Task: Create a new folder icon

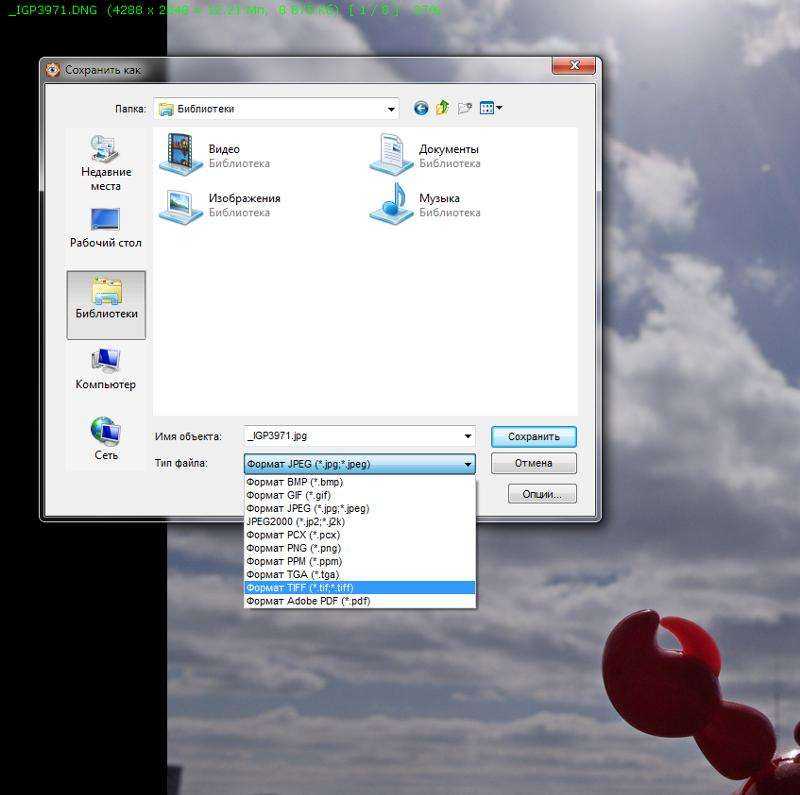Action: (464, 108)
